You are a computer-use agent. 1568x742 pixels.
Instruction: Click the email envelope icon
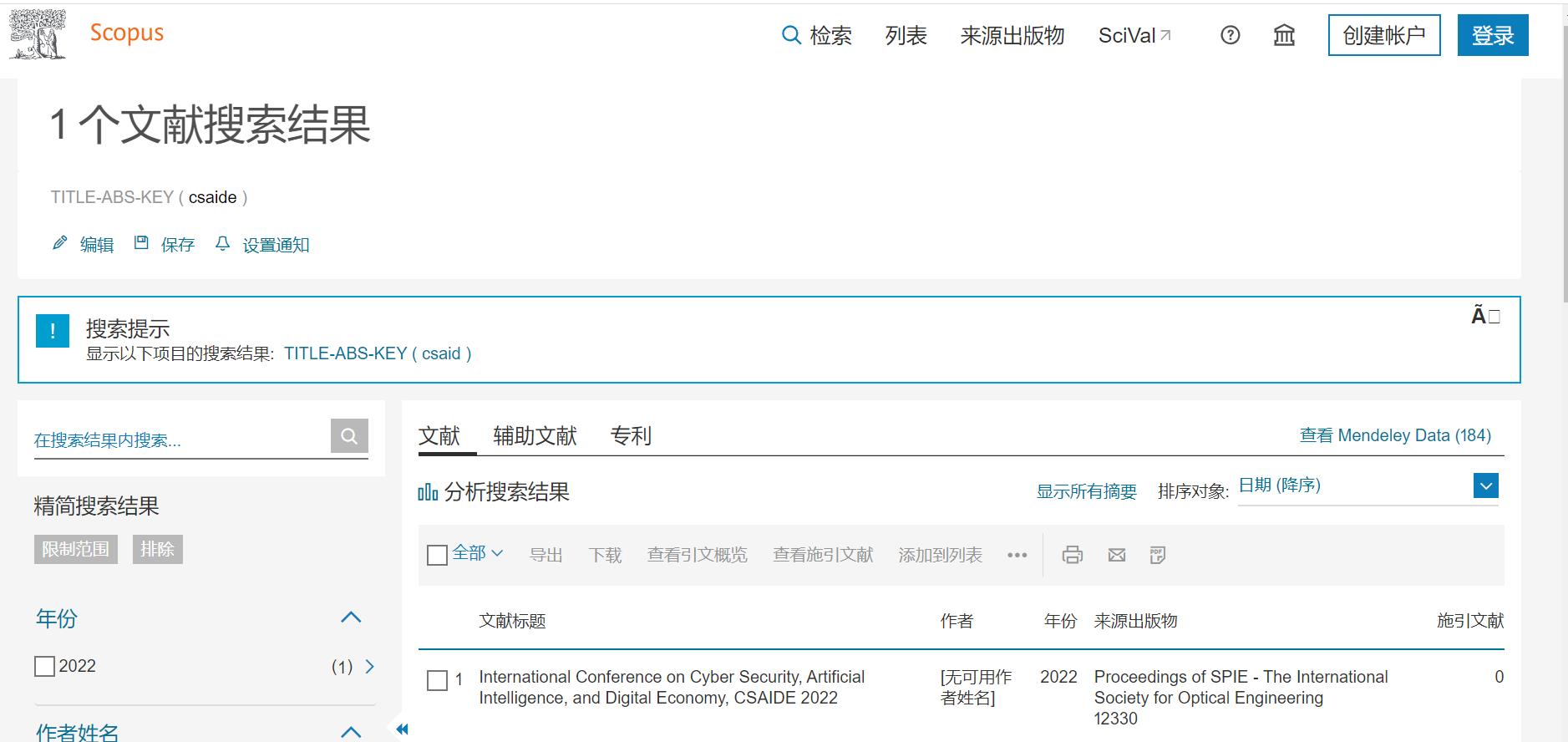(1117, 555)
